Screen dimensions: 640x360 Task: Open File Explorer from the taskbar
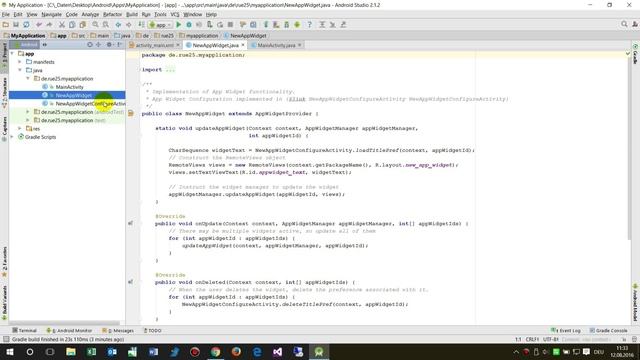(x=71, y=351)
